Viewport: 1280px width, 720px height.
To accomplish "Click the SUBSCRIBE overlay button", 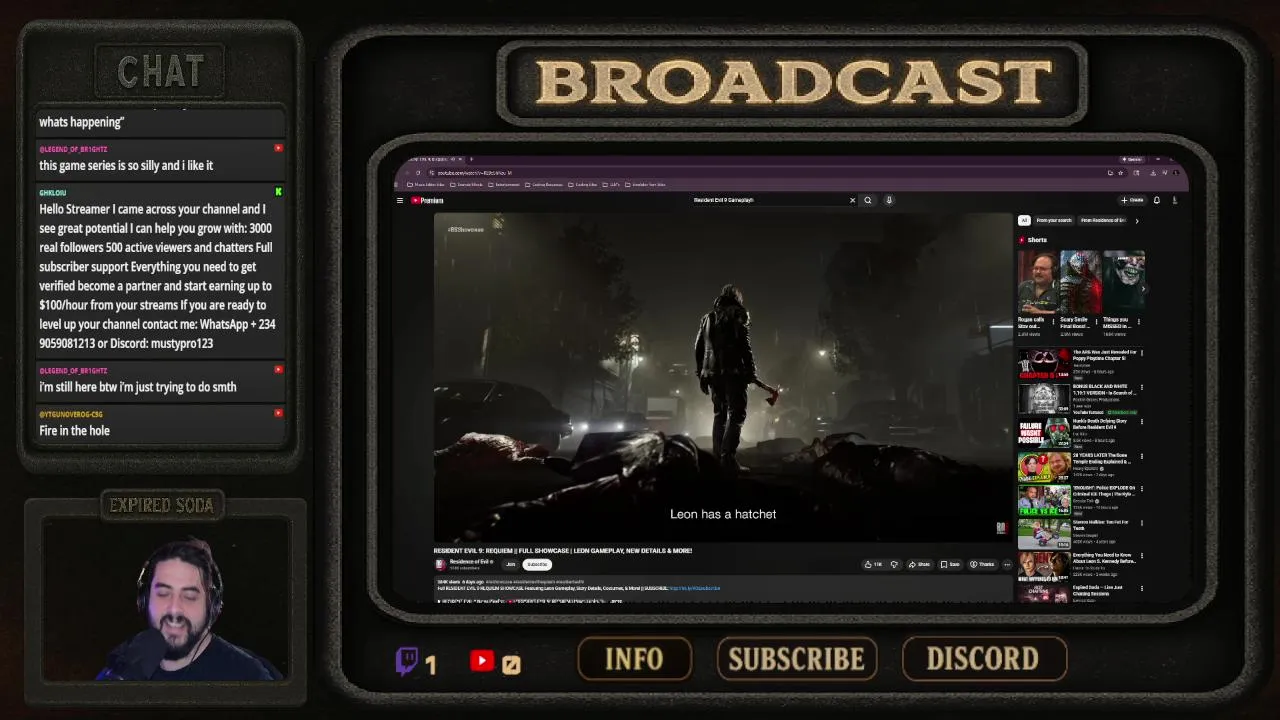I will pyautogui.click(x=796, y=659).
